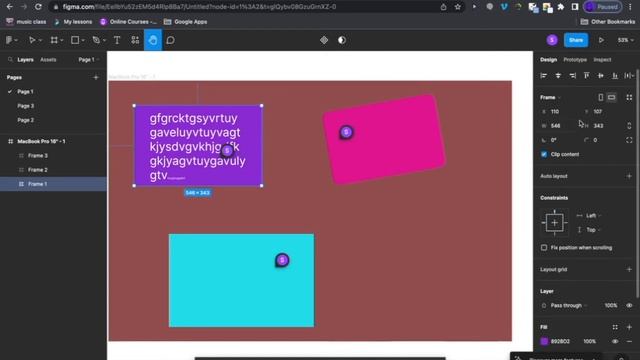Click the user avatar in toolbar

[x=552, y=40]
